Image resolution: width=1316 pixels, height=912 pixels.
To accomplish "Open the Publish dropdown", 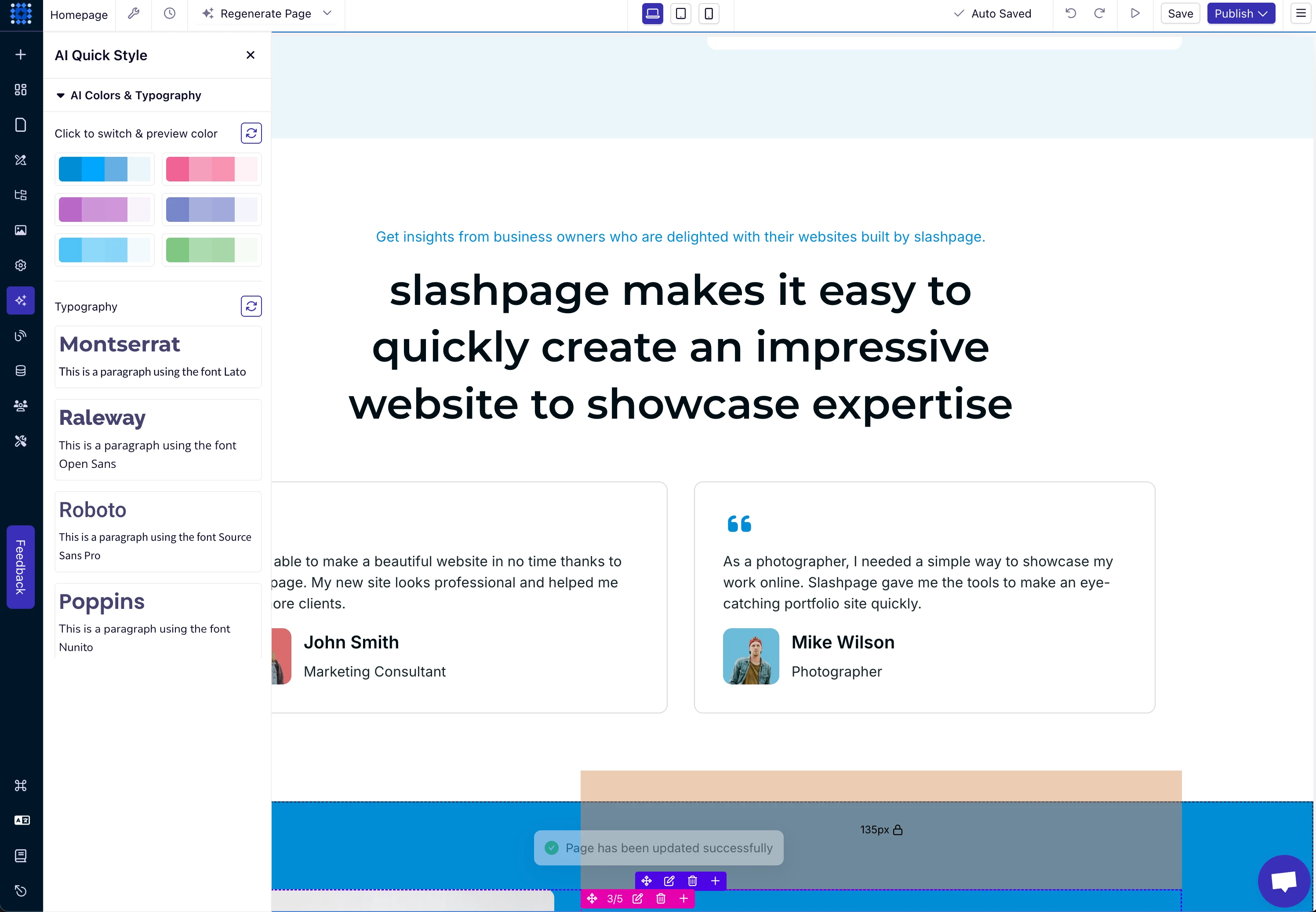I will pyautogui.click(x=1240, y=13).
